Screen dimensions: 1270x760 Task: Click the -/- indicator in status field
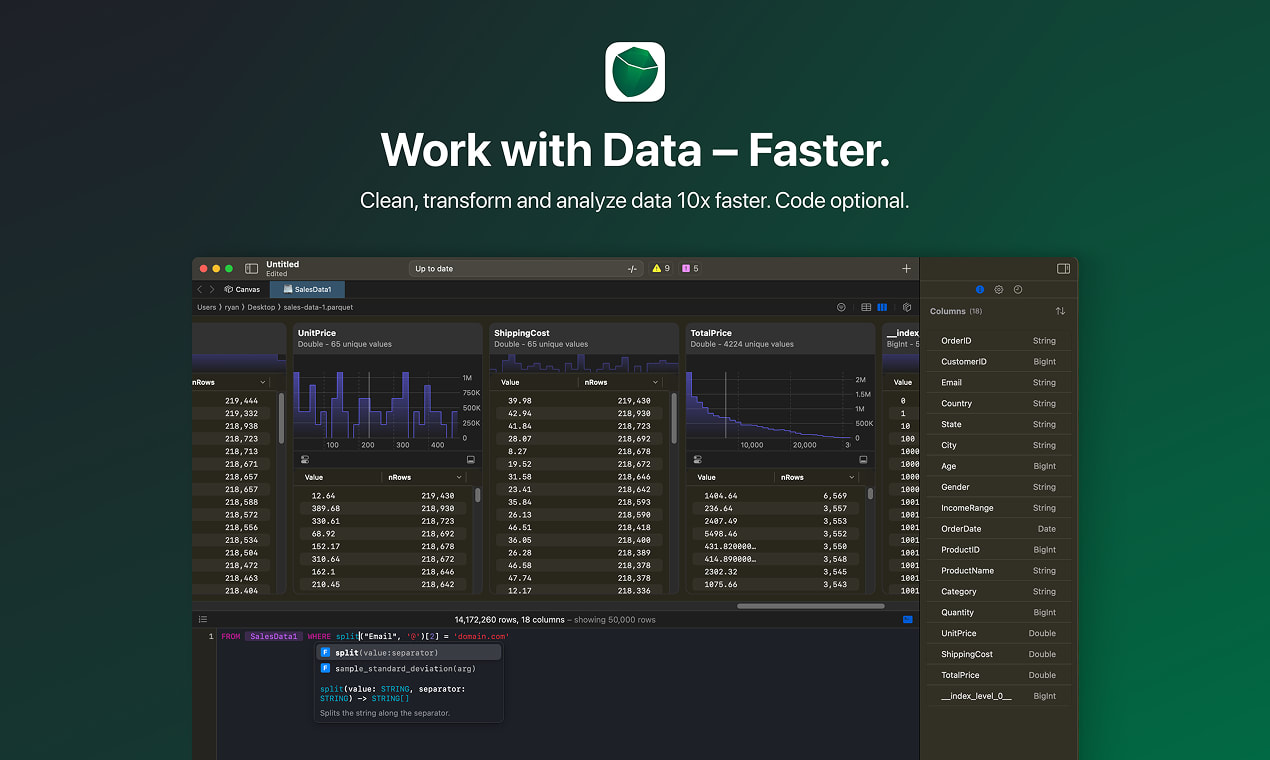pos(632,269)
